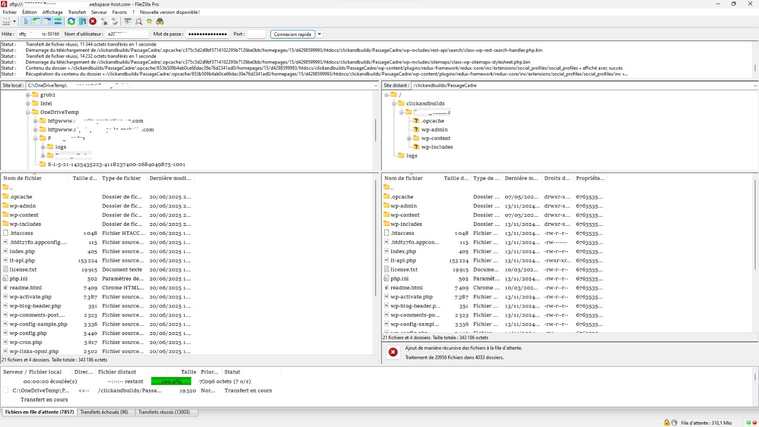Image resolution: width=759 pixels, height=427 pixels.
Task: Open the Site local path dropdown
Action: coord(376,86)
